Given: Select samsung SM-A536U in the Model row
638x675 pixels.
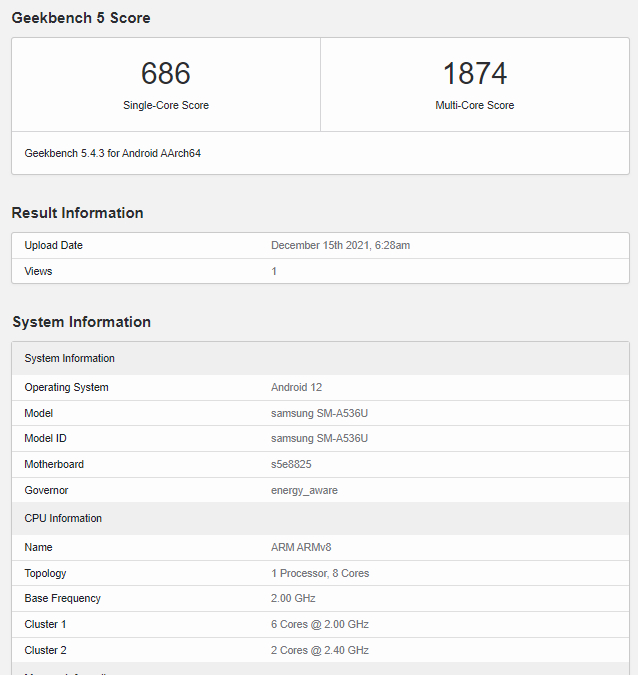Looking at the screenshot, I should point(319,413).
